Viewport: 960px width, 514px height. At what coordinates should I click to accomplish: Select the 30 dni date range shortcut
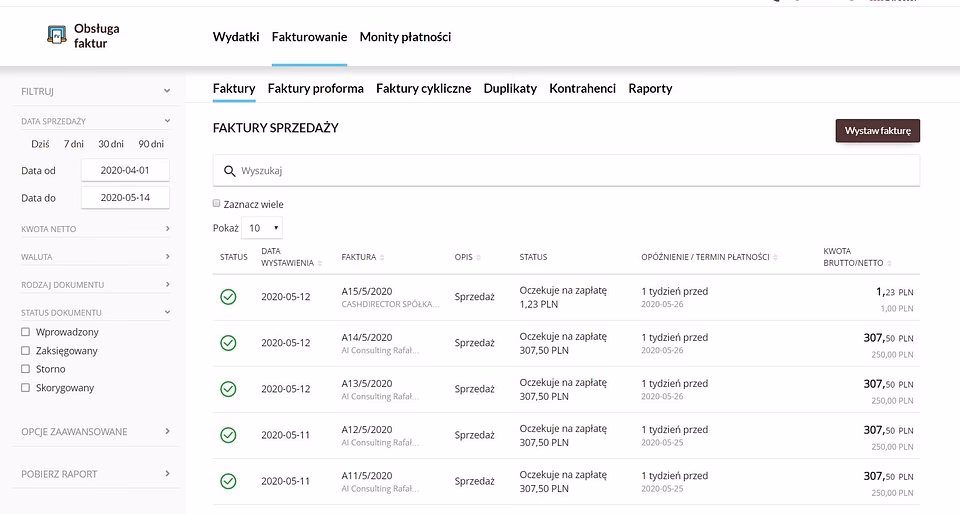(110, 144)
